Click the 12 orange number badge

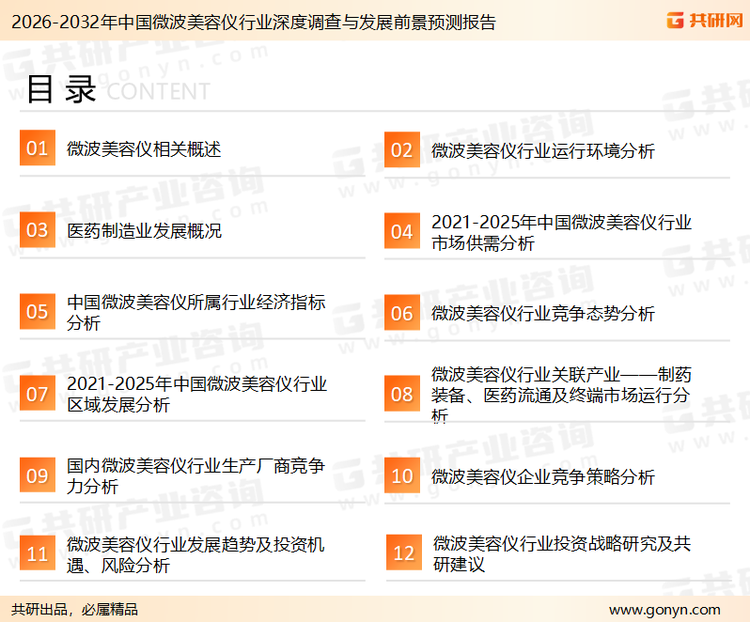coord(404,554)
